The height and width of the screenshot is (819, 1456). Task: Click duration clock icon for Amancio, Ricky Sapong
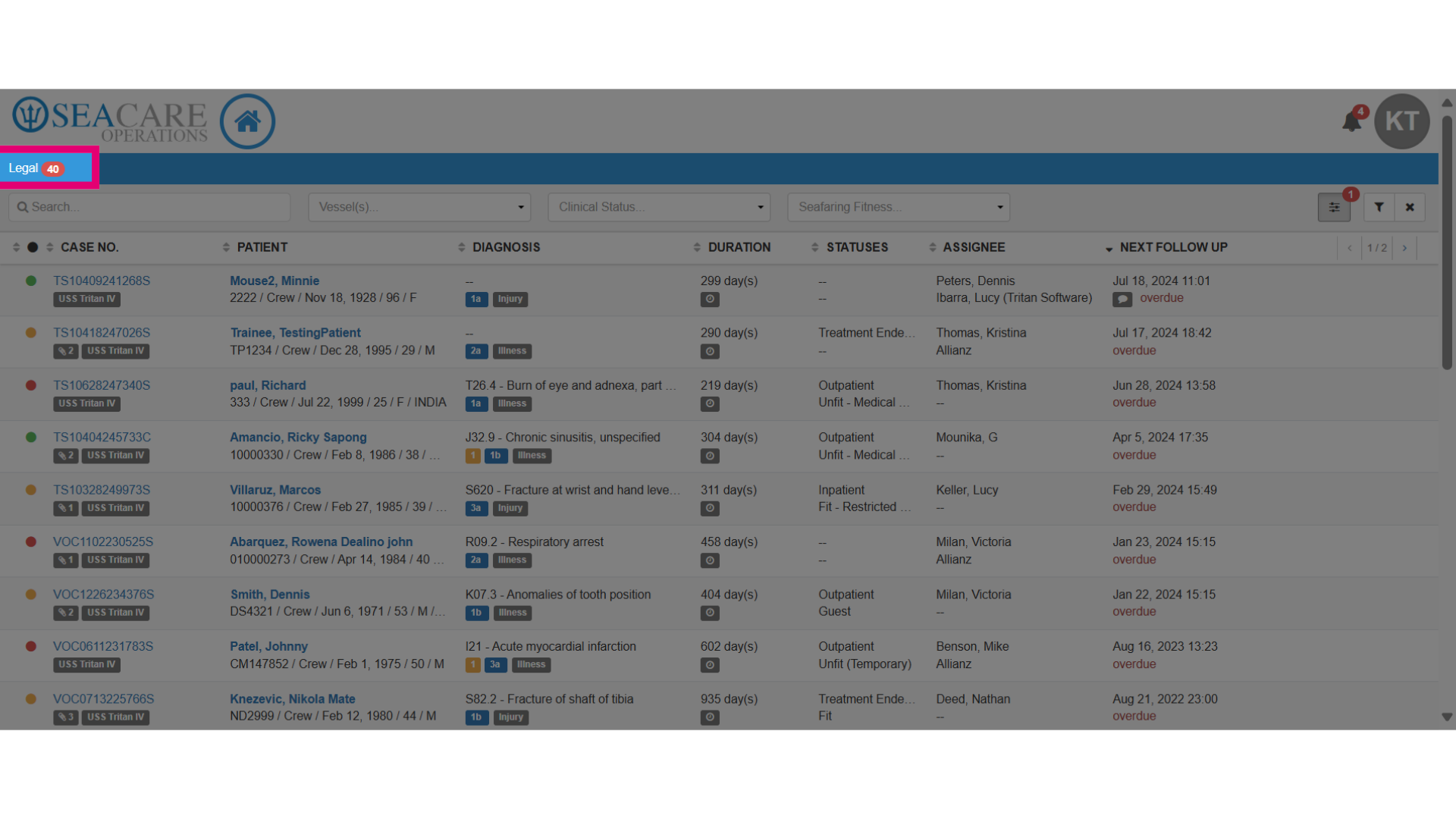710,457
